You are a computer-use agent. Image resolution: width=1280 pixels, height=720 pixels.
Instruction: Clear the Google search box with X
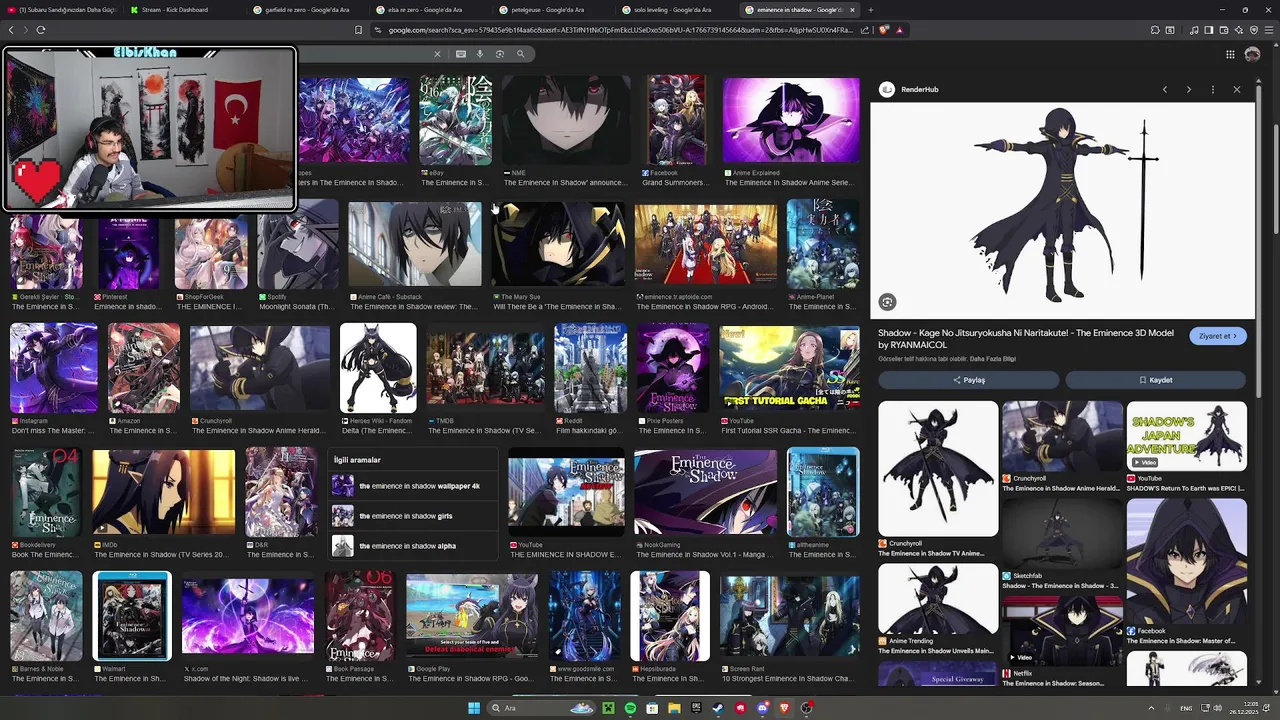(x=437, y=54)
